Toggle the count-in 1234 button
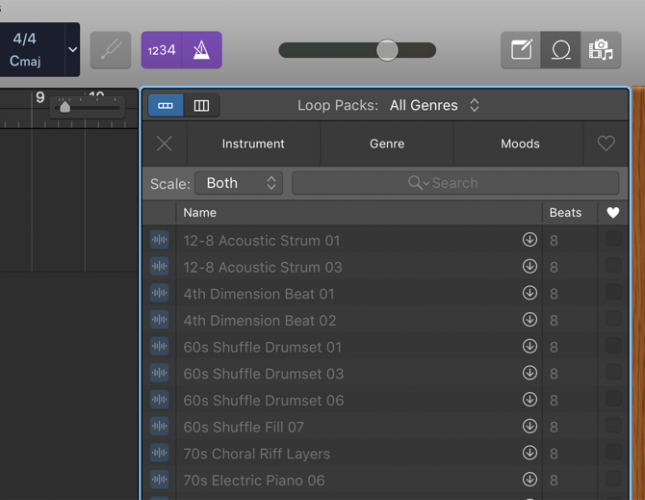The image size is (645, 500). (x=161, y=50)
